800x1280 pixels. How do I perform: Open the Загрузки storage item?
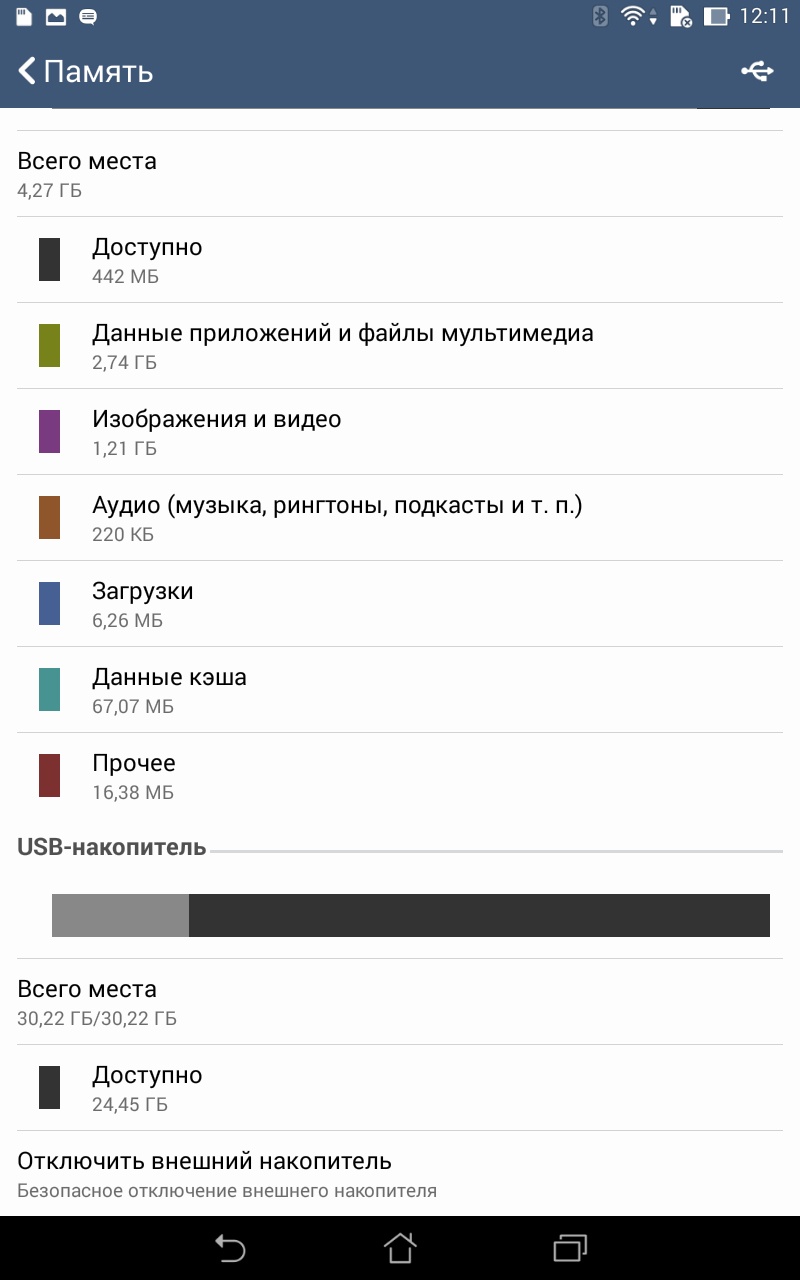click(142, 604)
